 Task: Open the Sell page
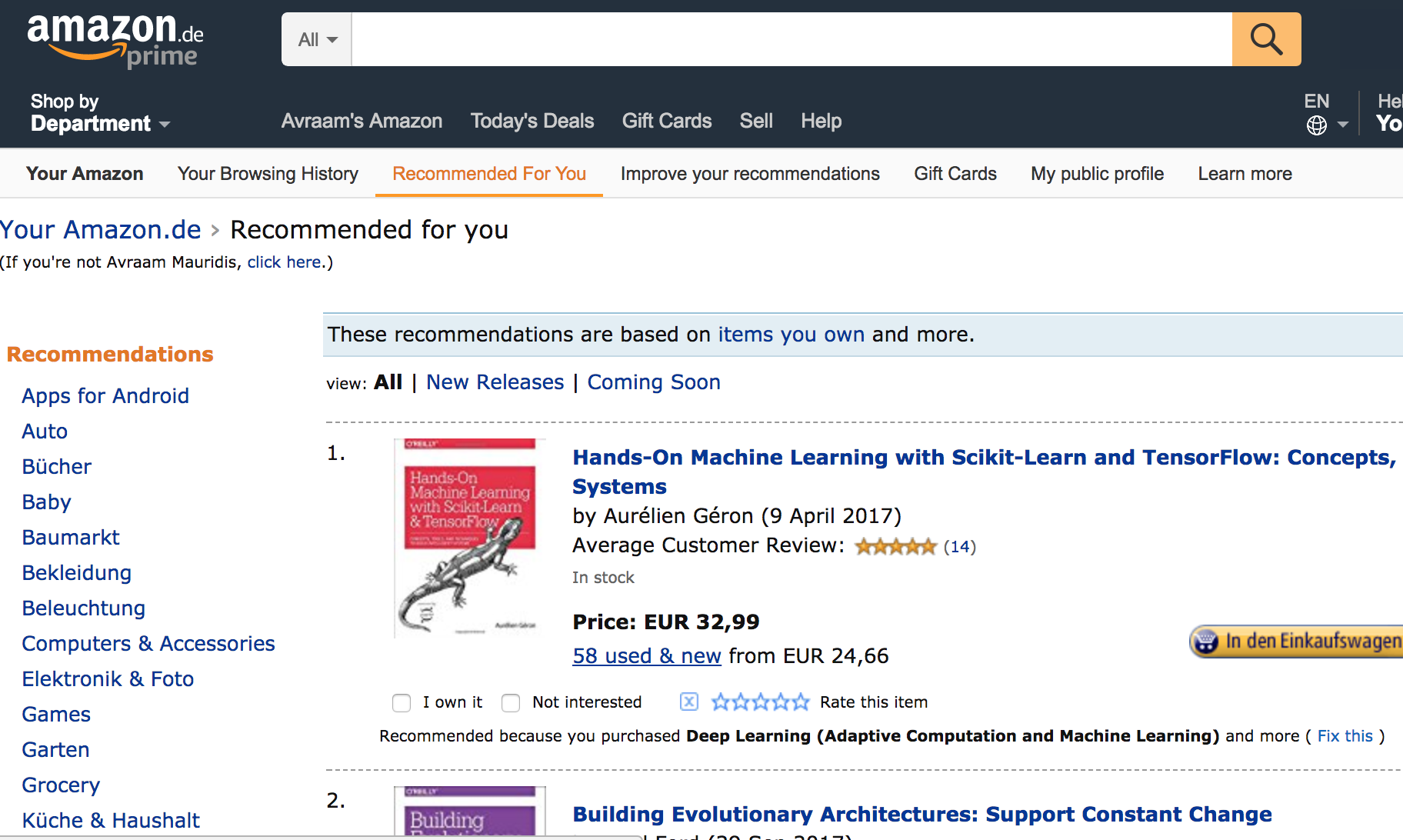tap(756, 121)
